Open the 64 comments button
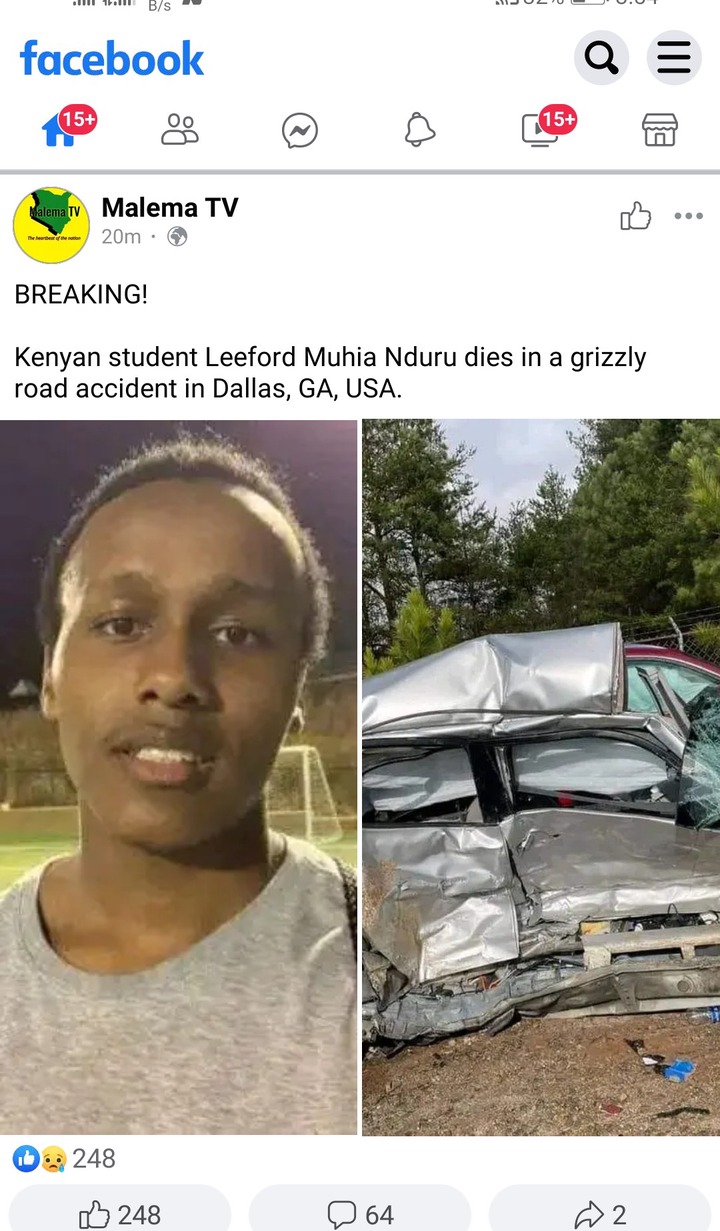The width and height of the screenshot is (720, 1231). [x=360, y=1213]
